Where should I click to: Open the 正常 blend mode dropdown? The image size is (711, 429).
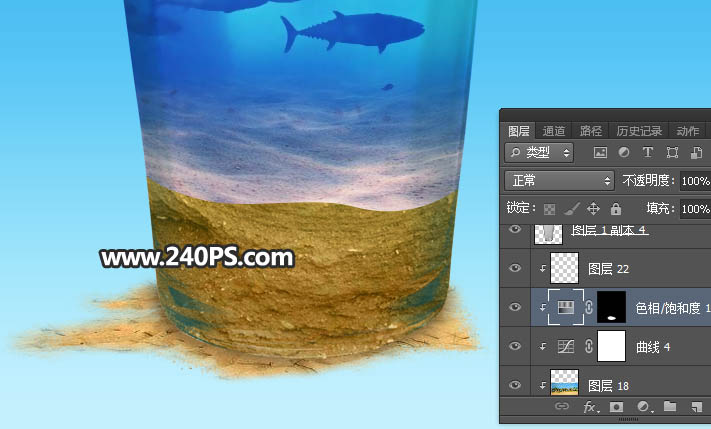(559, 181)
